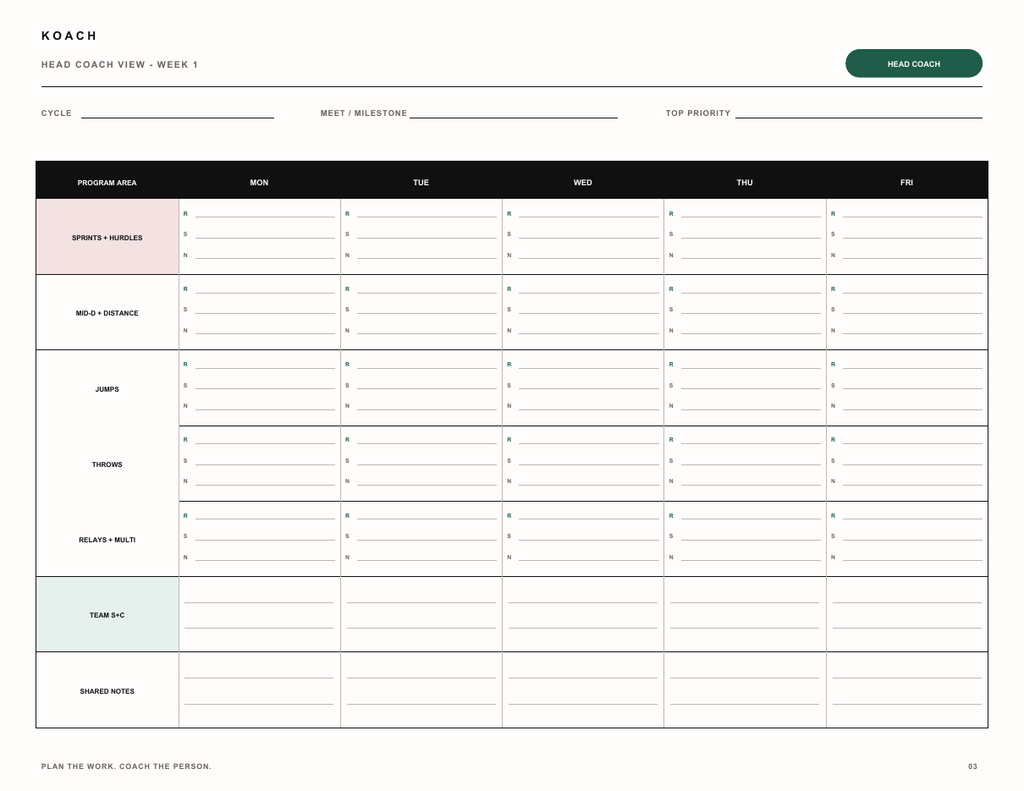Screen dimensions: 1024x791
Task: Click the THU column header
Action: click(744, 182)
